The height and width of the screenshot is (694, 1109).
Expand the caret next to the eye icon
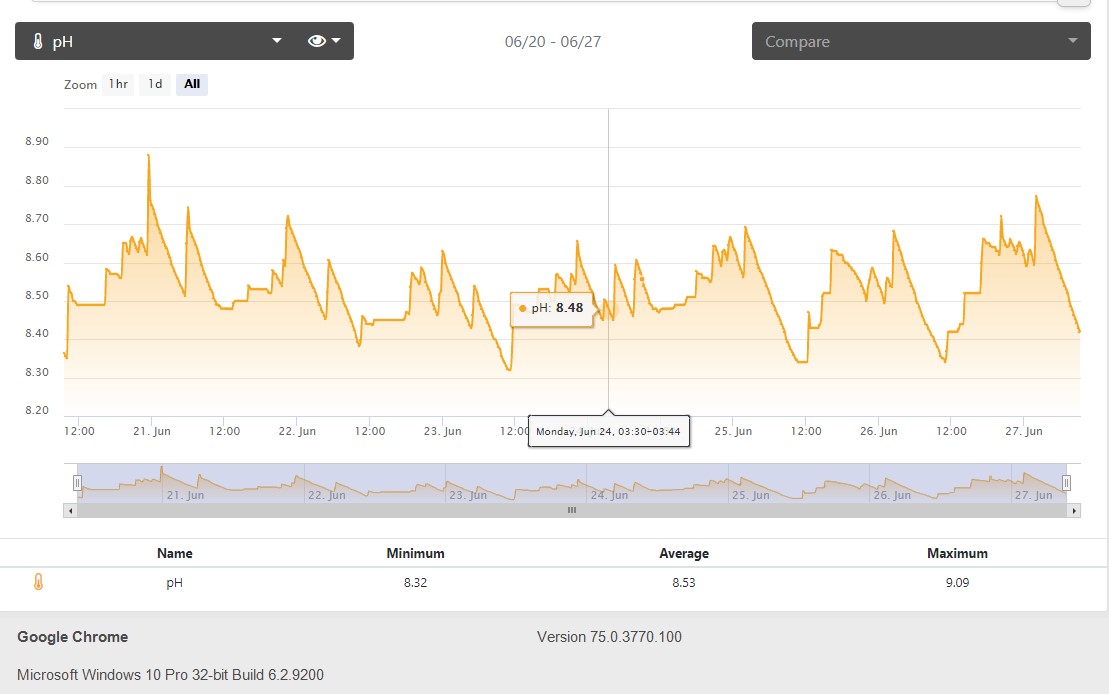click(336, 41)
